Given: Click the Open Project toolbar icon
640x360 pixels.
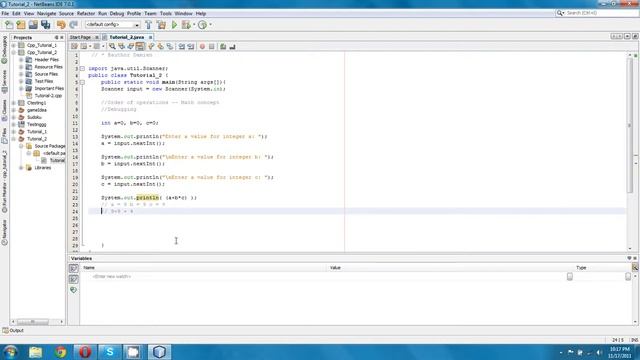Looking at the screenshot, I should (x=33, y=25).
